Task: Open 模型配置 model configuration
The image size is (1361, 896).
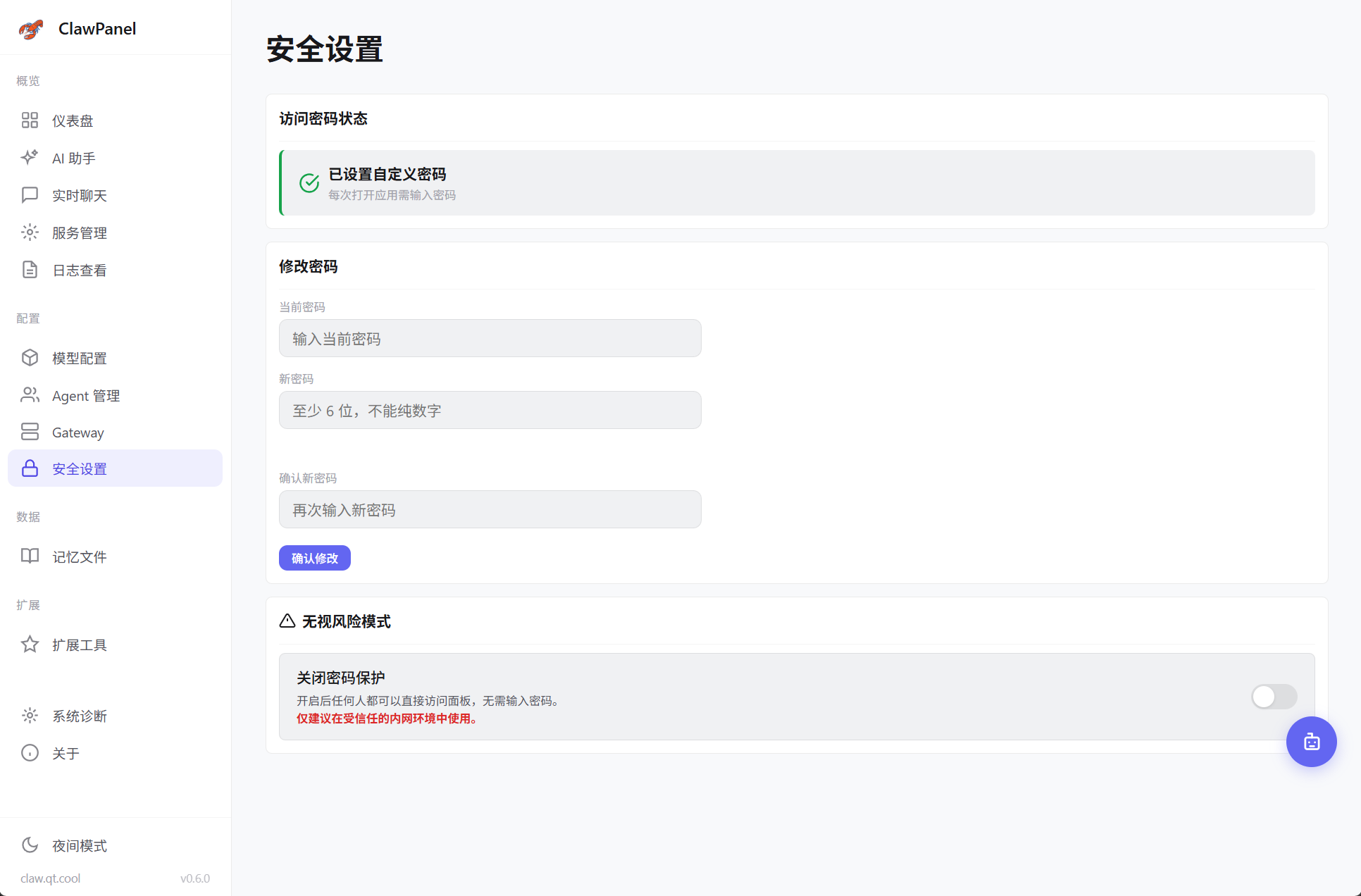Action: (x=79, y=358)
